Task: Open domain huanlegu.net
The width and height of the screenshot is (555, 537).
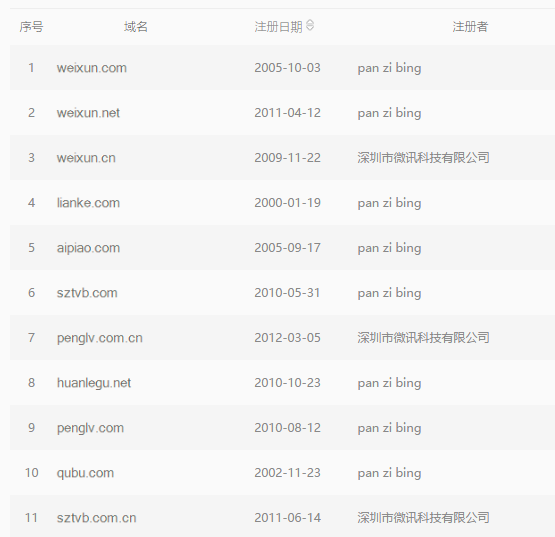Action: [x=94, y=383]
